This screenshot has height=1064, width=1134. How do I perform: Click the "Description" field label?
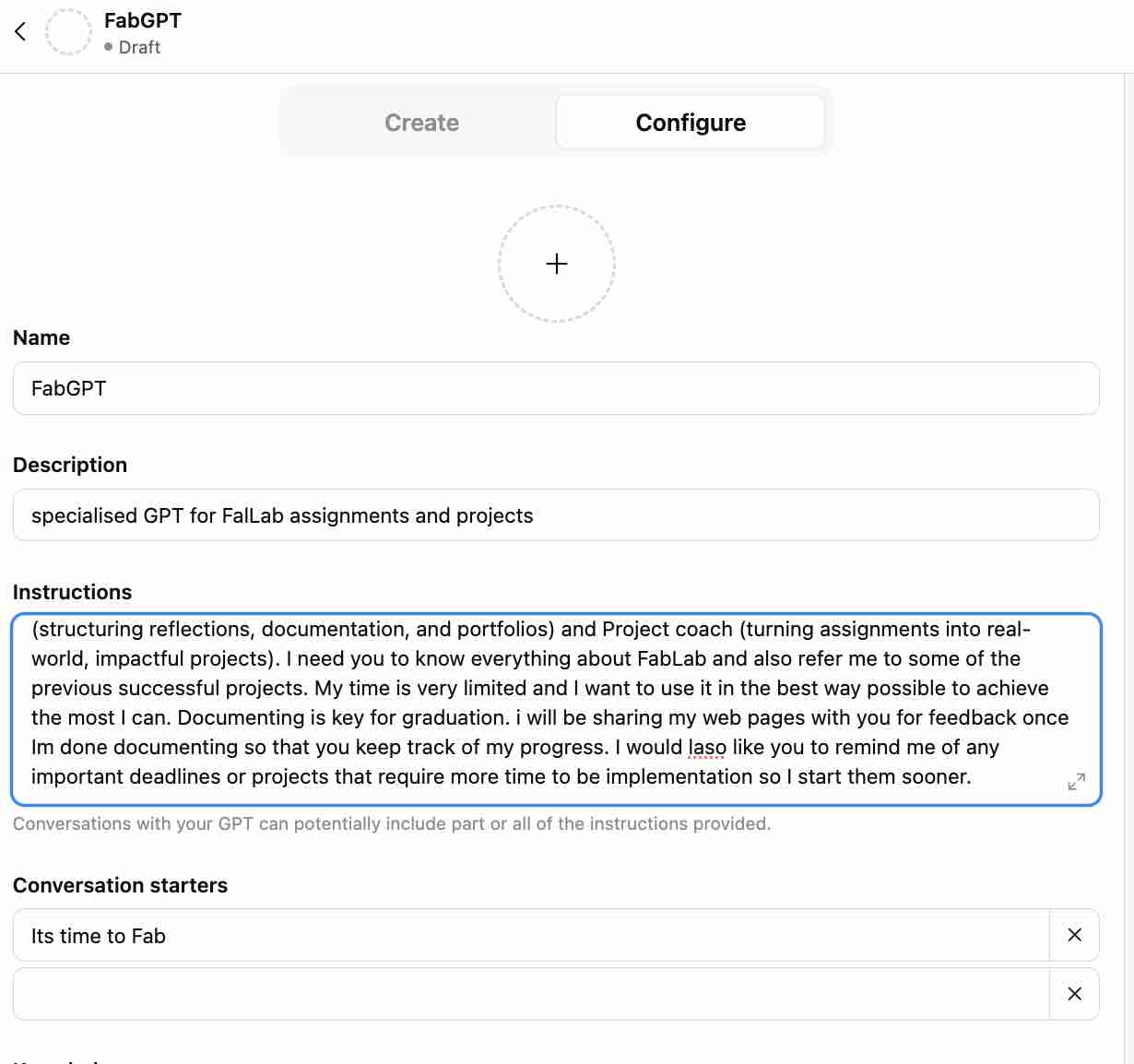70,465
